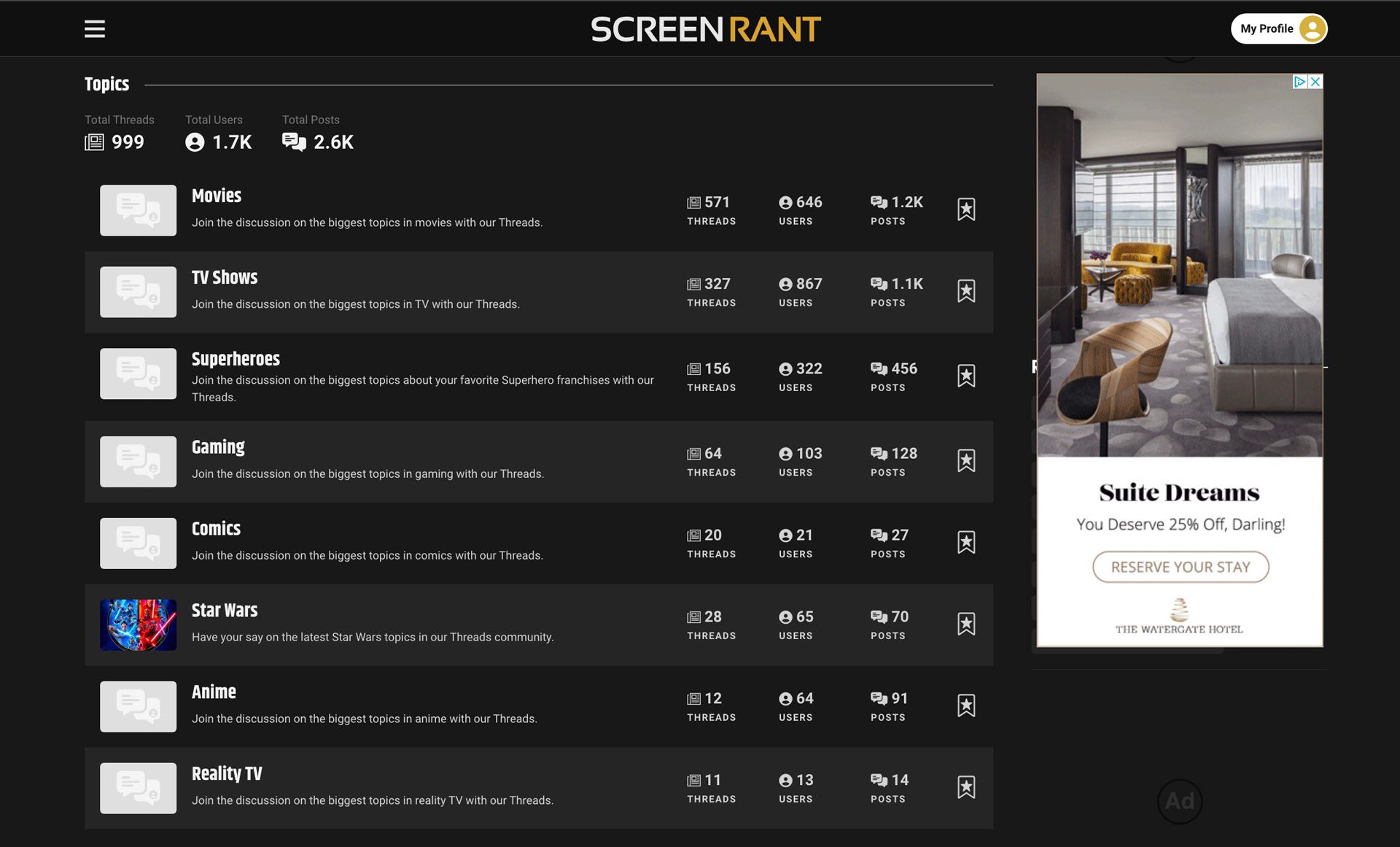Open the Anime topic title
The height and width of the screenshot is (847, 1400).
point(214,692)
